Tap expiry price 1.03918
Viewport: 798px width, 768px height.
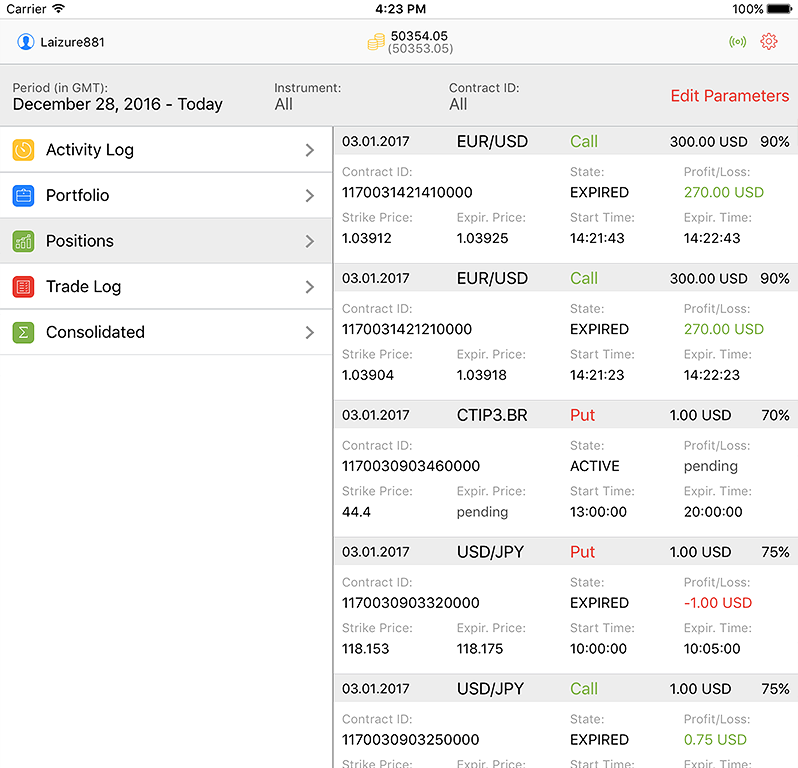coord(481,375)
